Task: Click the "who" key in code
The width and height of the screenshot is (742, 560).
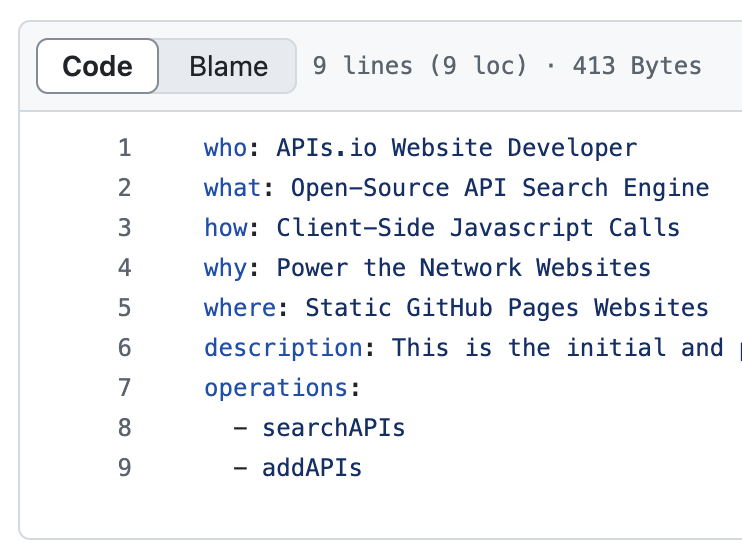Action: coord(225,148)
